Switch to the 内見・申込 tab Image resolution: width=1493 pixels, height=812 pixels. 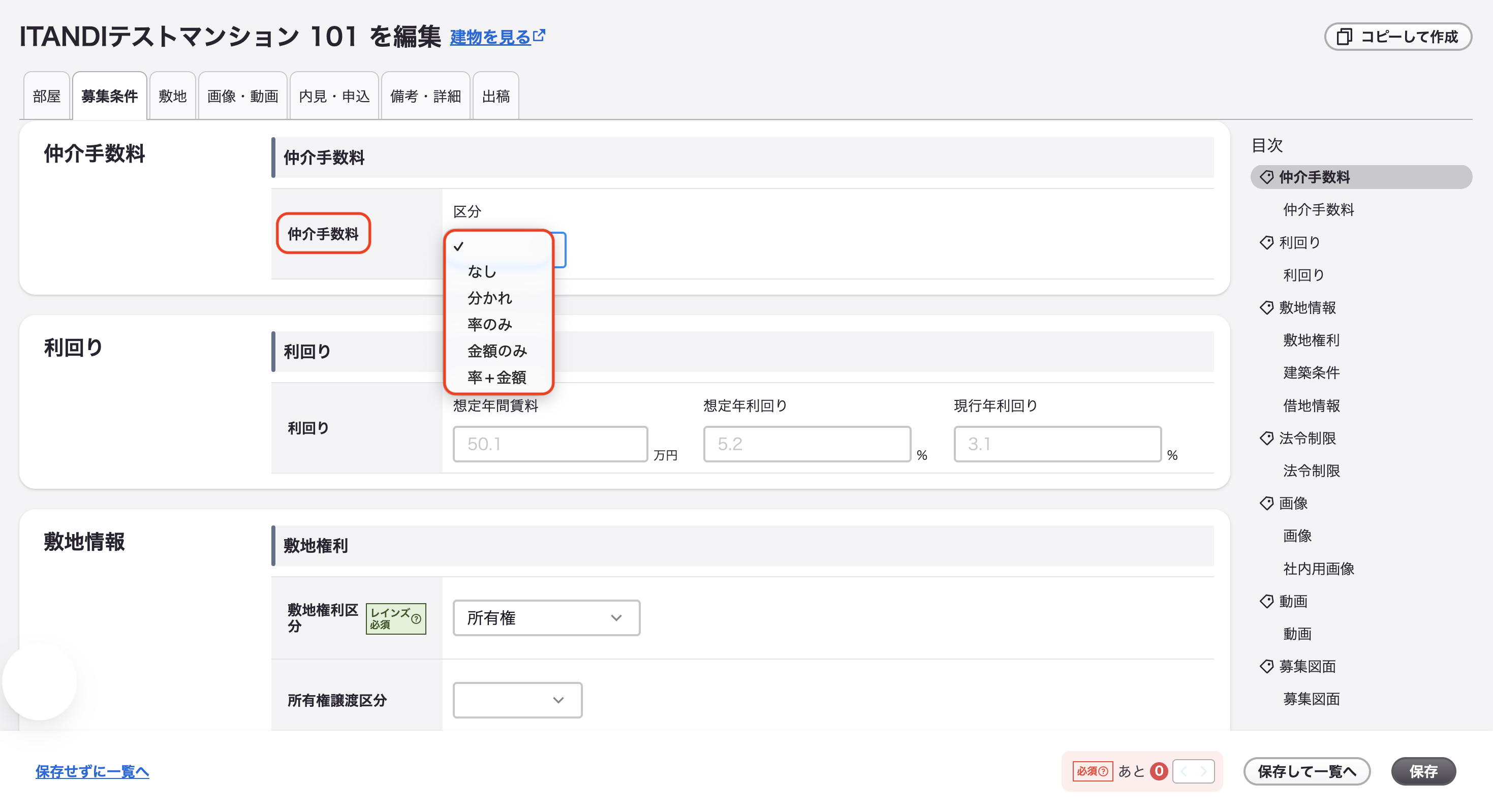334,96
